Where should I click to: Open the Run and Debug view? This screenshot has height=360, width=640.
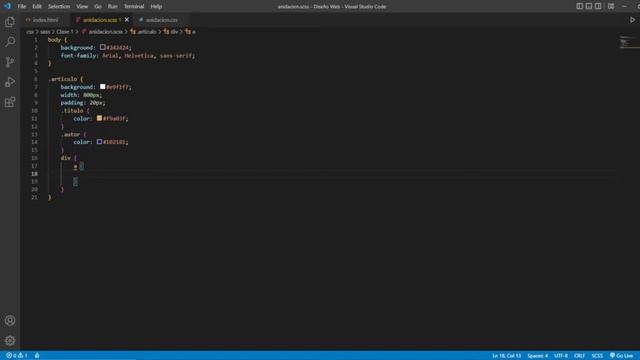click(x=10, y=82)
